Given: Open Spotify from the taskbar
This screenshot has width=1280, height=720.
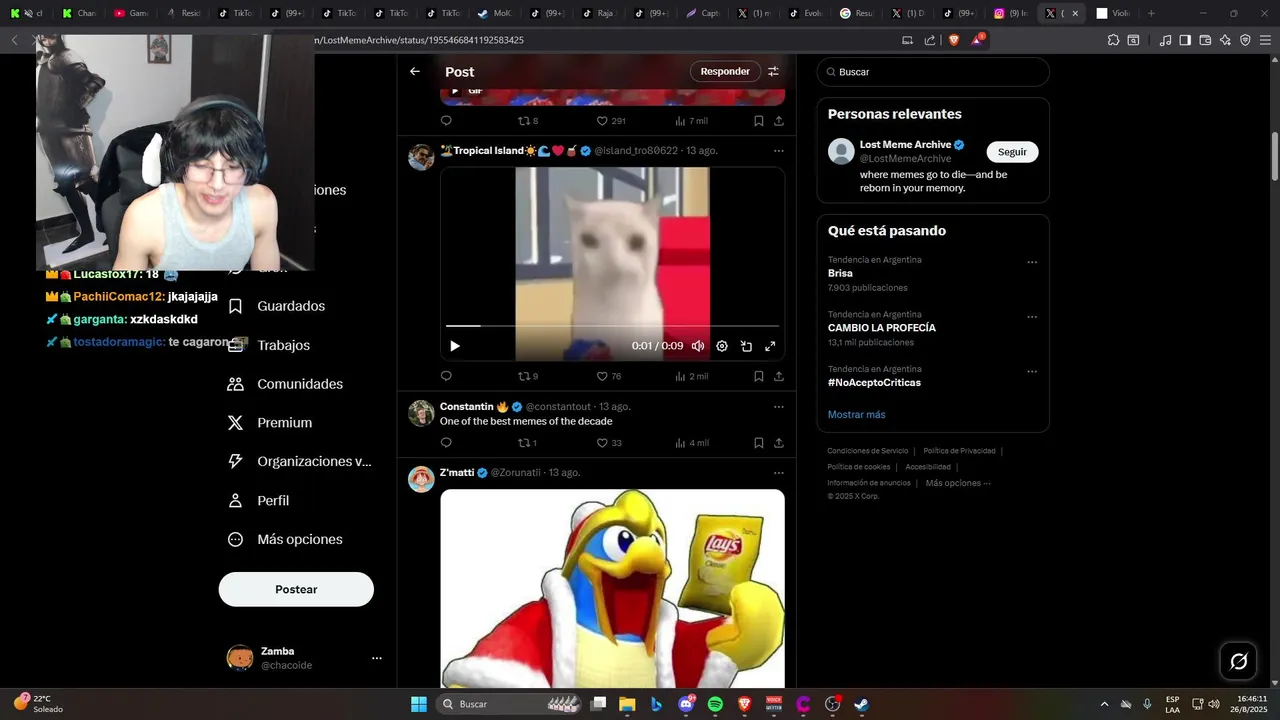Looking at the screenshot, I should (715, 704).
